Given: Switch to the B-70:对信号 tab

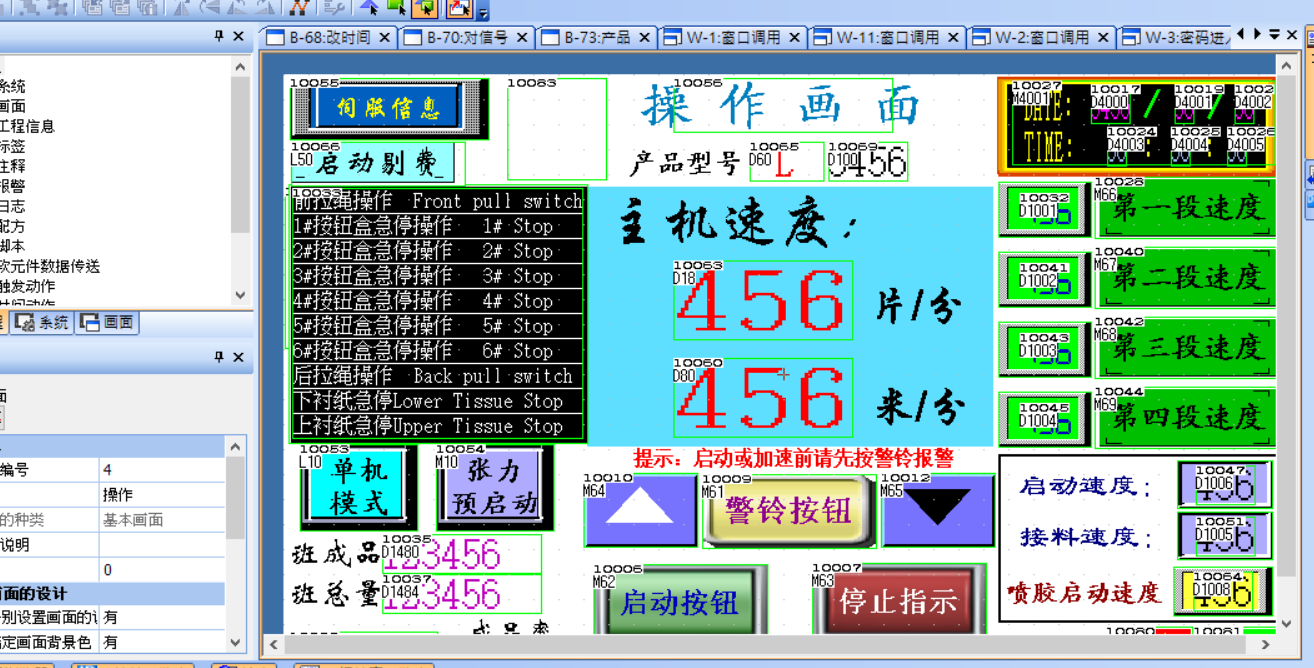Looking at the screenshot, I should pyautogui.click(x=466, y=37).
